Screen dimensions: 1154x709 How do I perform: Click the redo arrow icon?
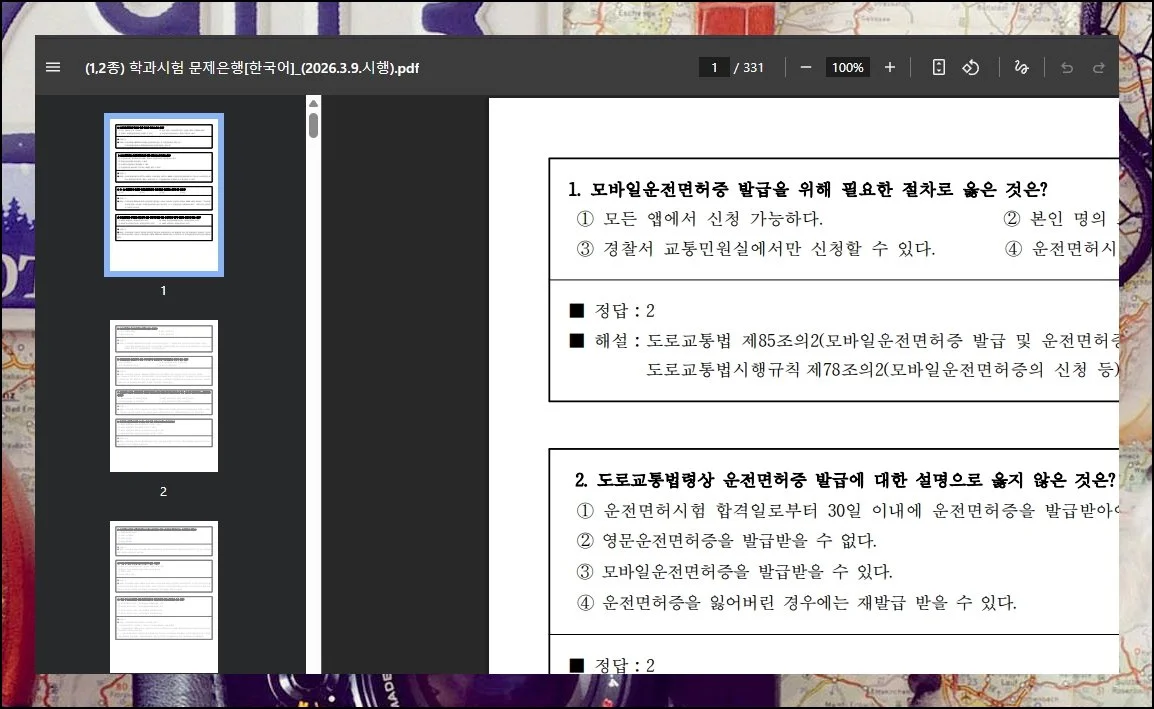pos(1098,67)
